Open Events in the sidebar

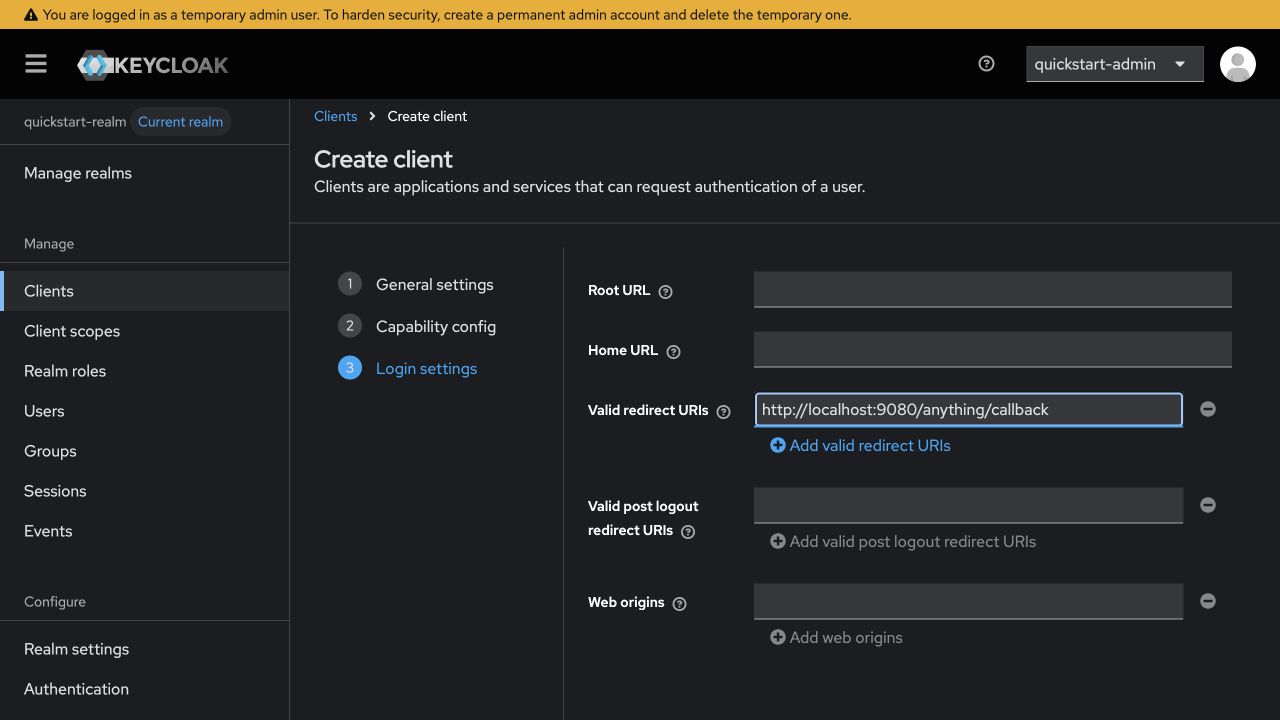pos(144,531)
